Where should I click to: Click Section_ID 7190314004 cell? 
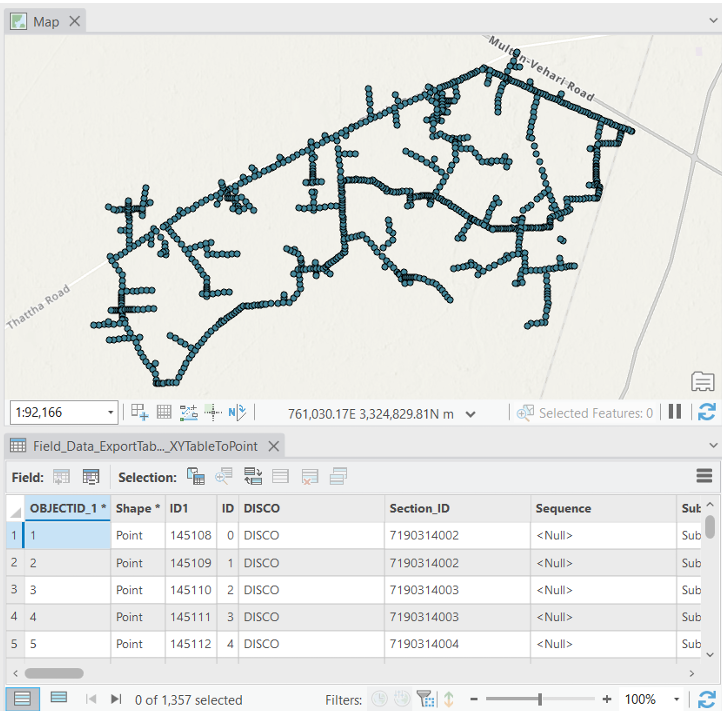tap(457, 644)
